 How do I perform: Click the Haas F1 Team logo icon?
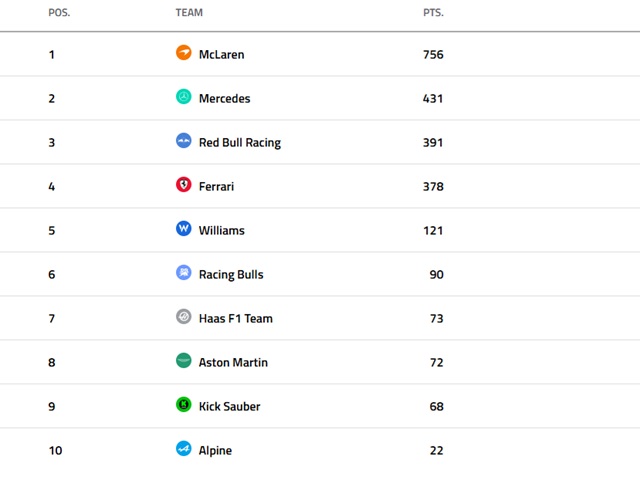click(x=183, y=317)
